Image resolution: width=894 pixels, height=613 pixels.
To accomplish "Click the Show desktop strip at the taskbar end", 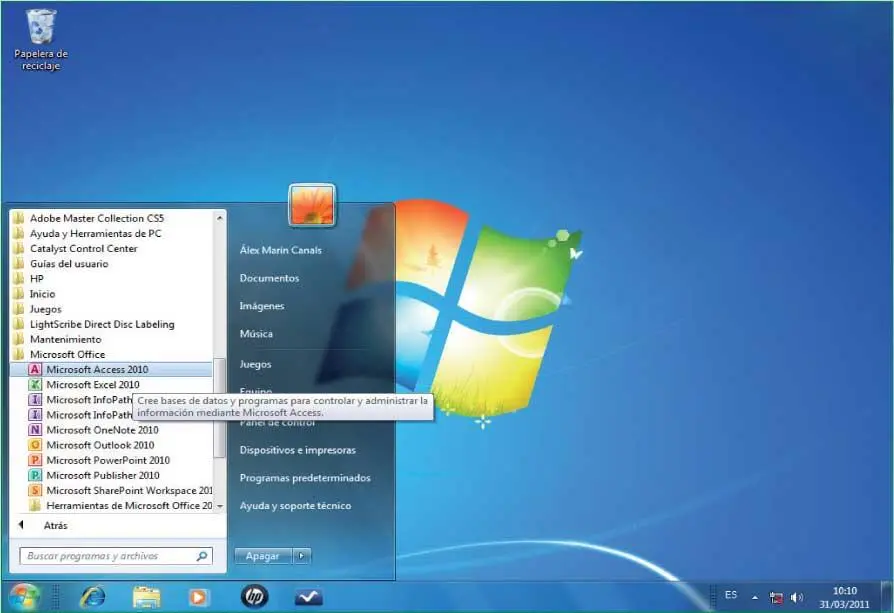I will click(x=887, y=597).
